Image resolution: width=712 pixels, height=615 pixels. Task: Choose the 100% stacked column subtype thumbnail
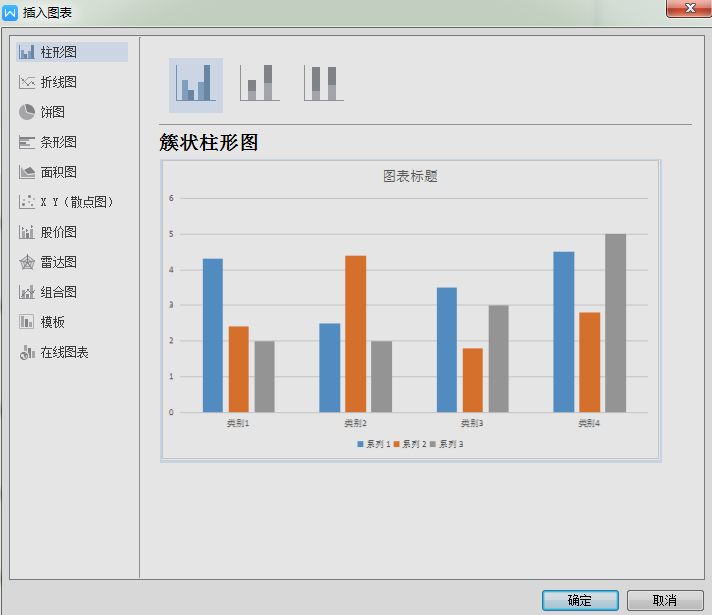click(324, 83)
